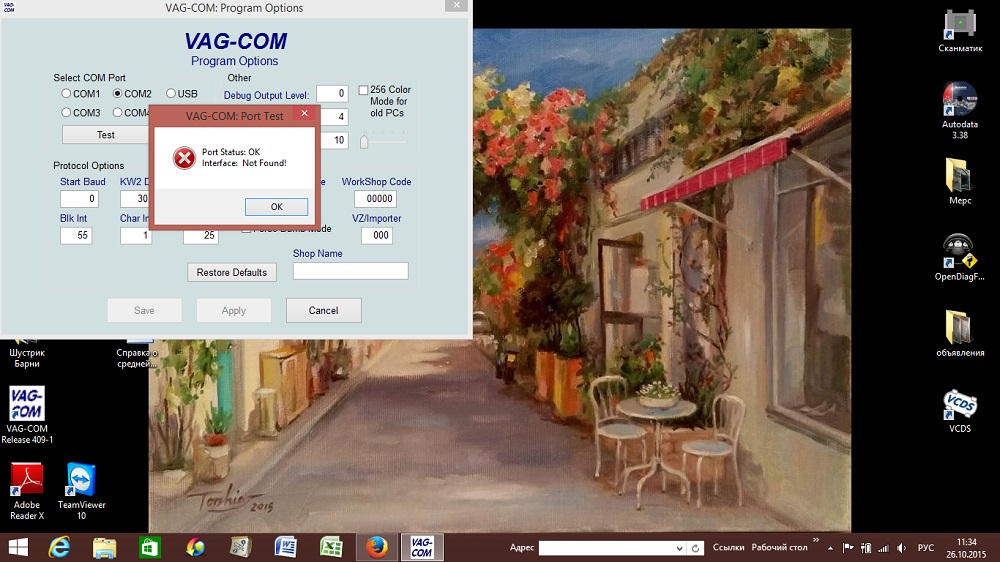1000x562 pixels.
Task: Select the COM4 port radio button
Action: [x=117, y=112]
